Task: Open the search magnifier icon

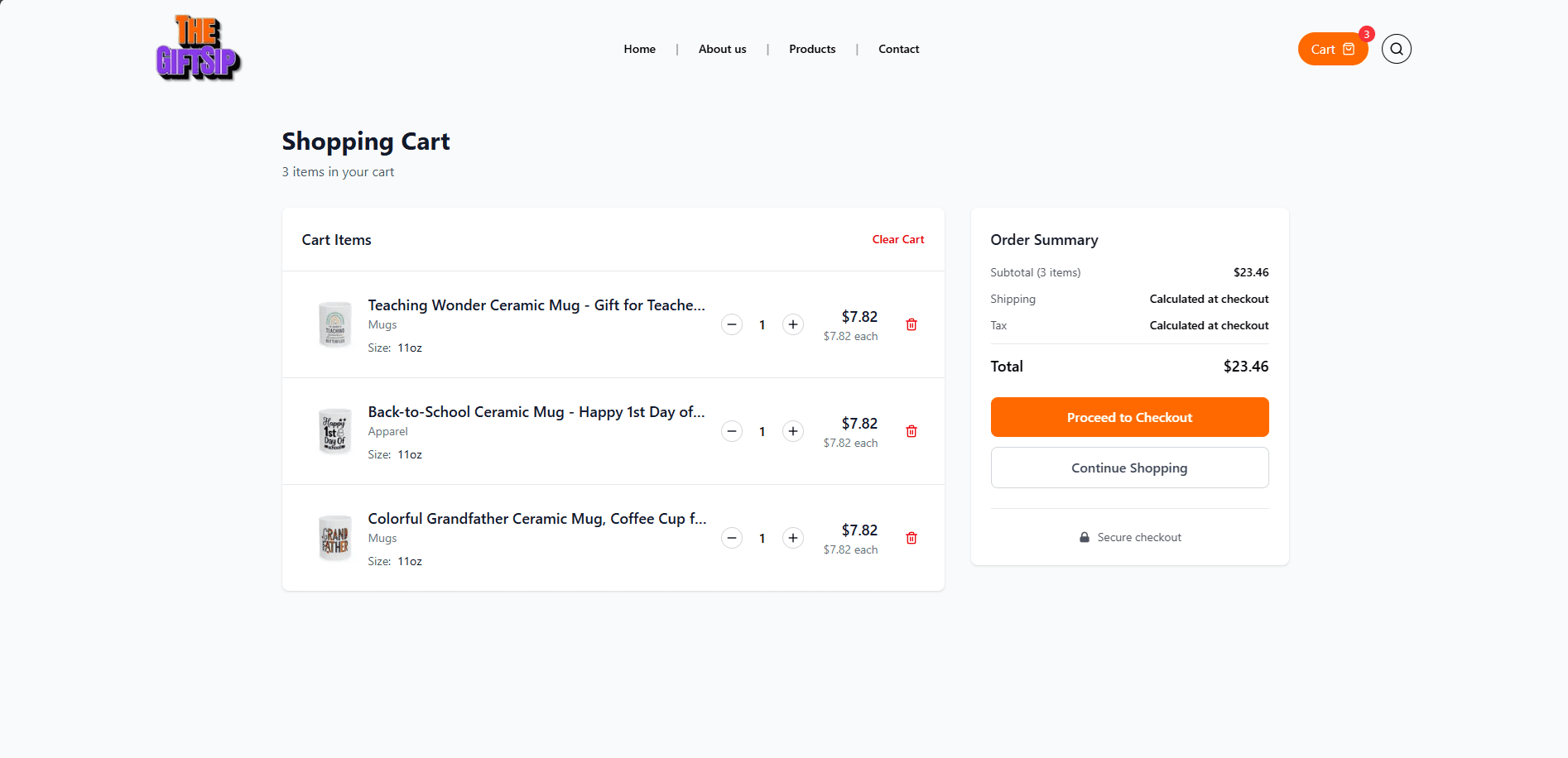Action: click(x=1396, y=49)
